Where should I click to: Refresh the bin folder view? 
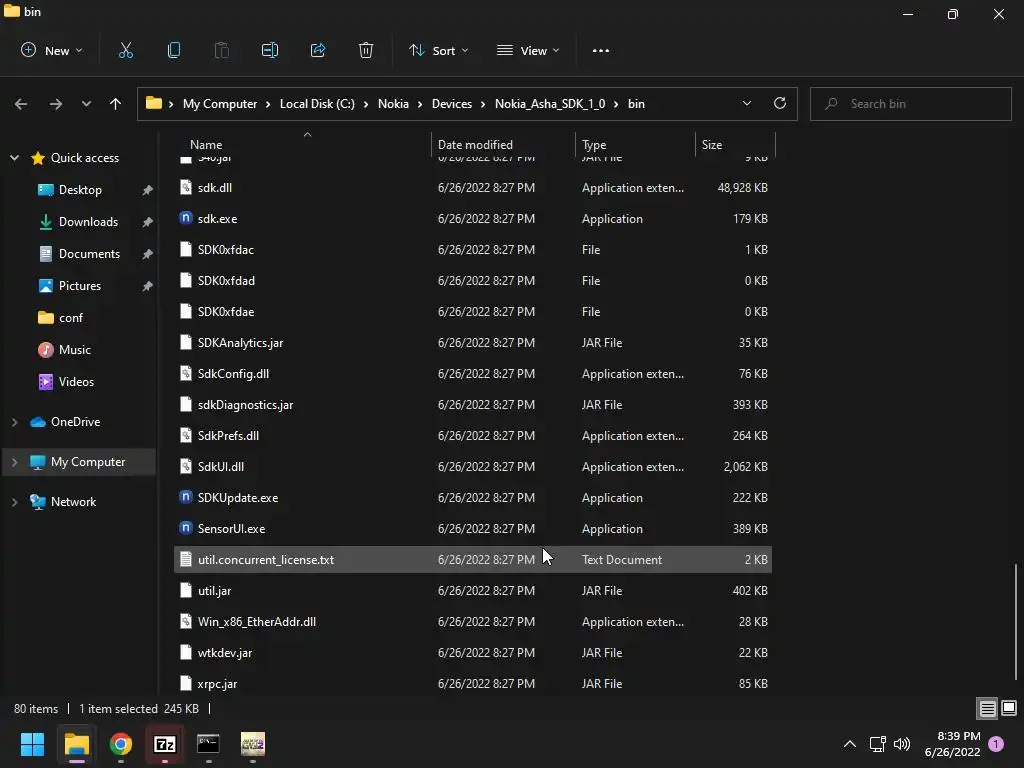(x=780, y=103)
